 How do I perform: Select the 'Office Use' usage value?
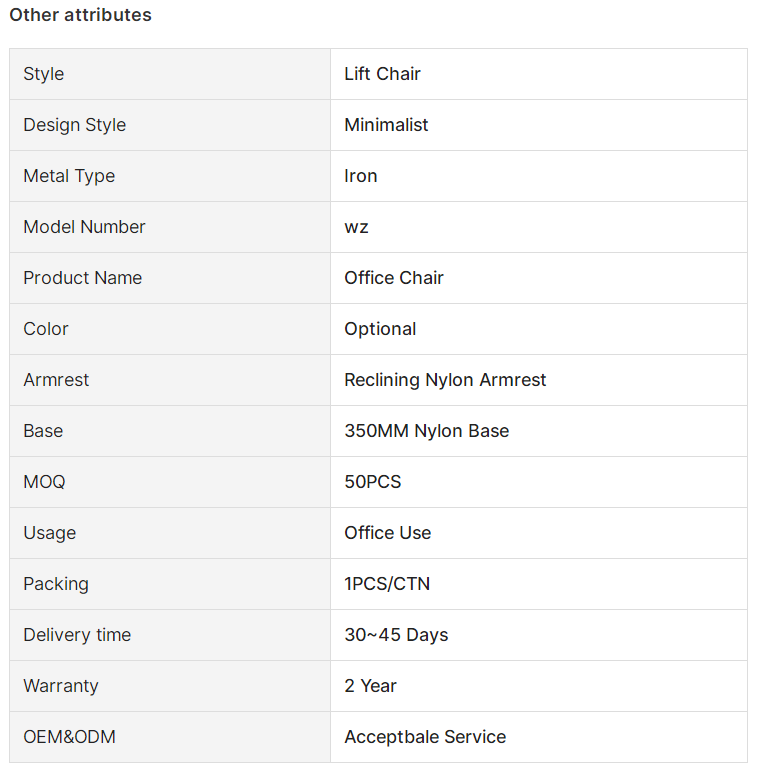(x=387, y=533)
